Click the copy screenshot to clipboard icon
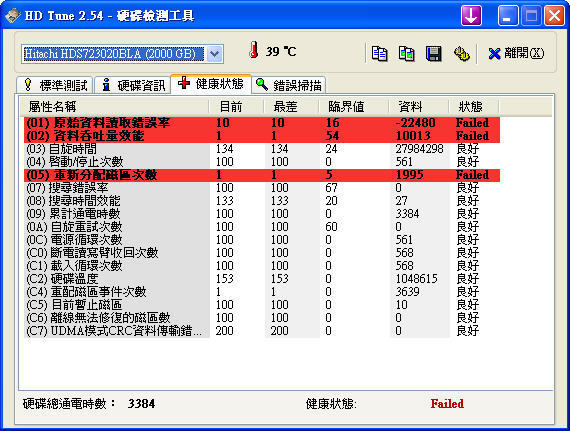 pyautogui.click(x=406, y=54)
